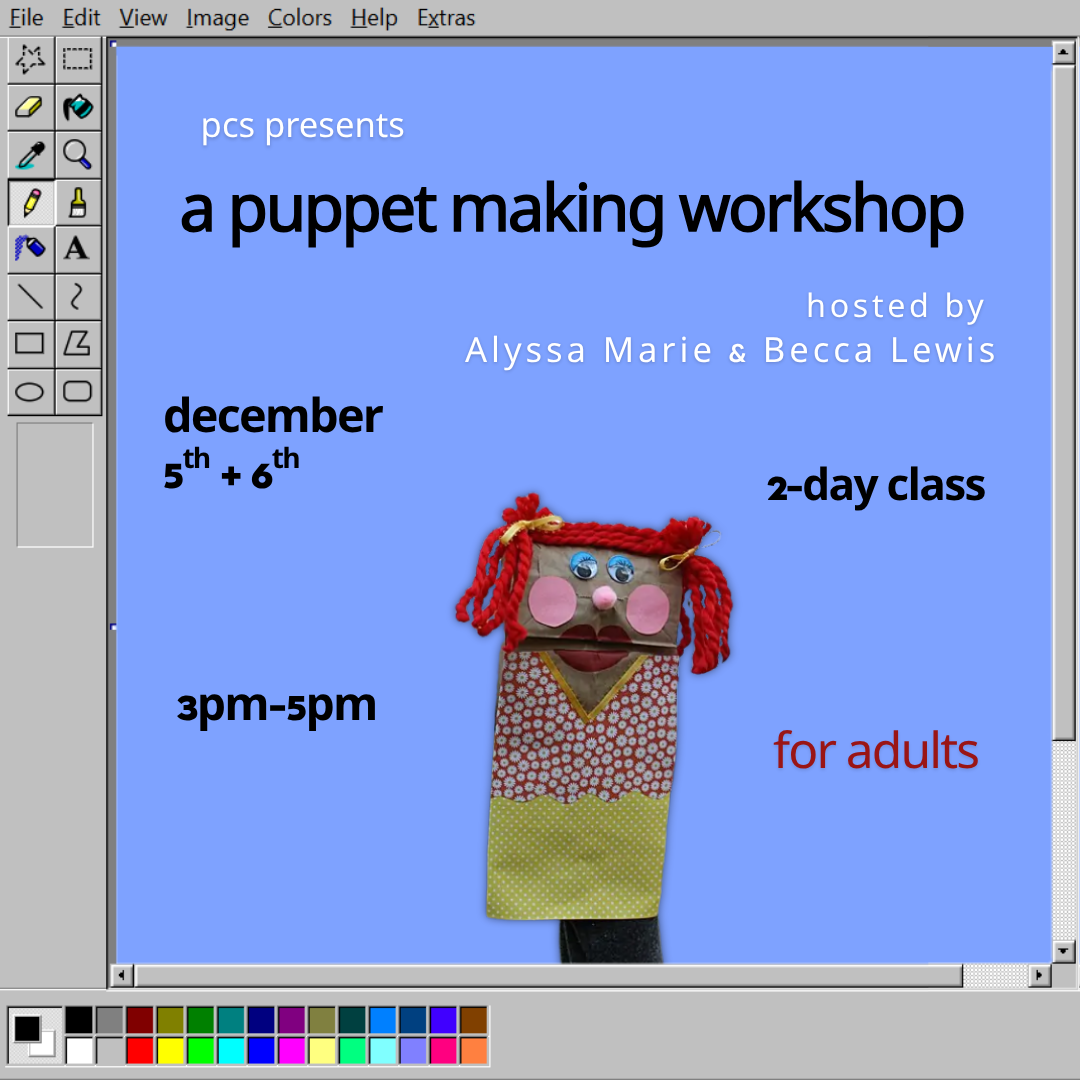Viewport: 1080px width, 1080px height.
Task: Select the Text tool
Action: click(78, 249)
